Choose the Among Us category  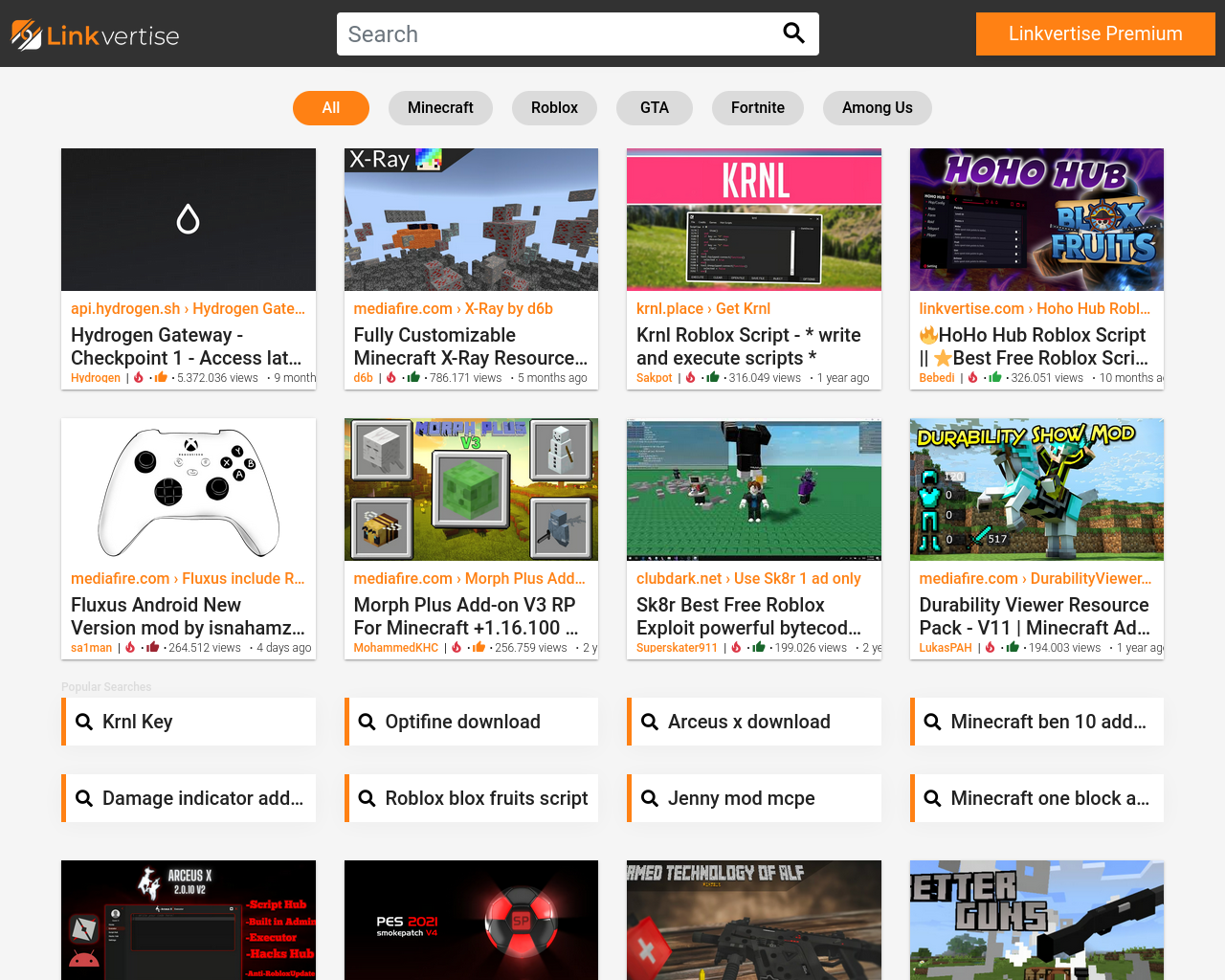[x=878, y=108]
